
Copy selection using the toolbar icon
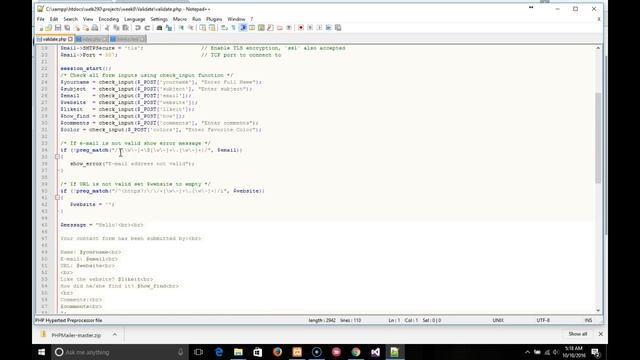coord(116,28)
